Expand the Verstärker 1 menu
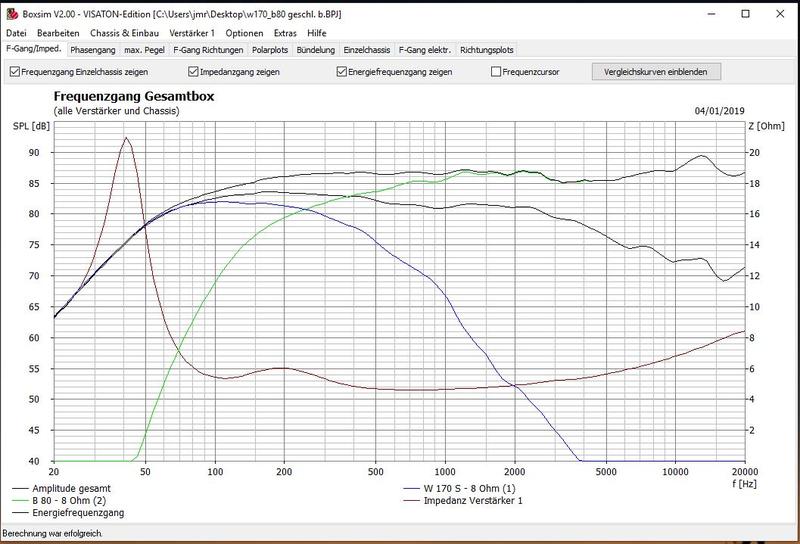 click(x=192, y=33)
